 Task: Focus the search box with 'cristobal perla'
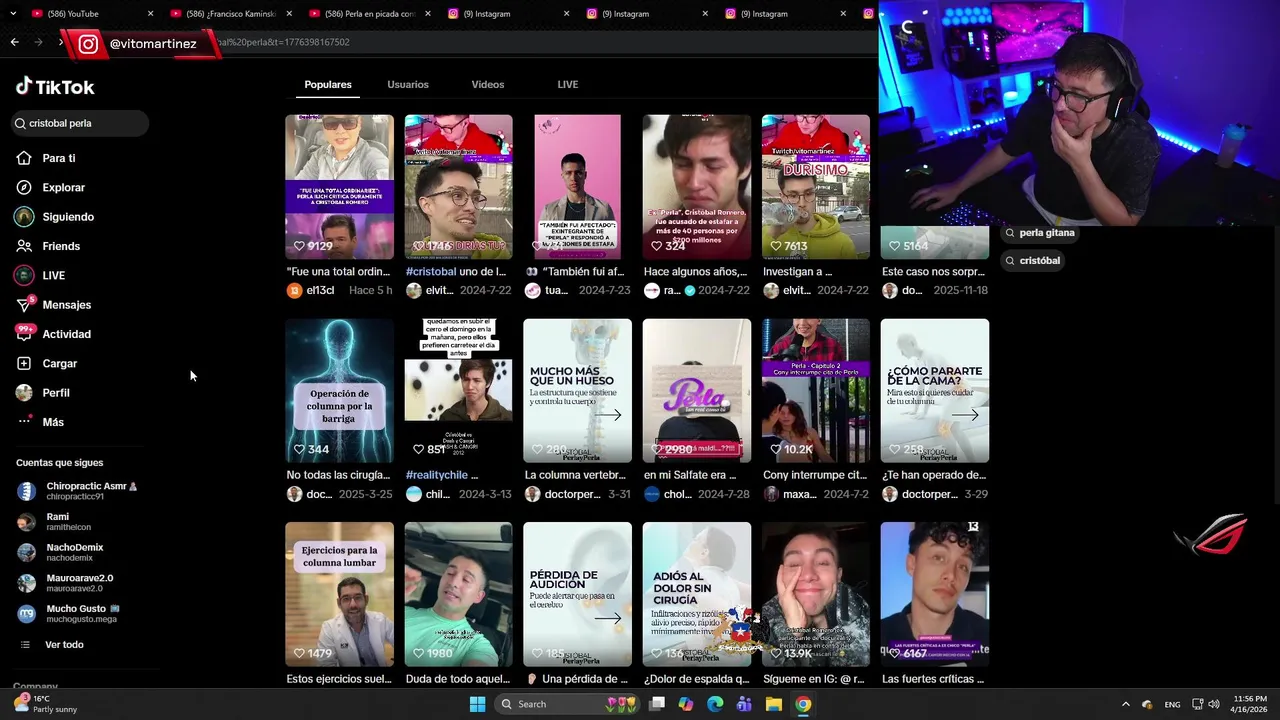coord(80,123)
